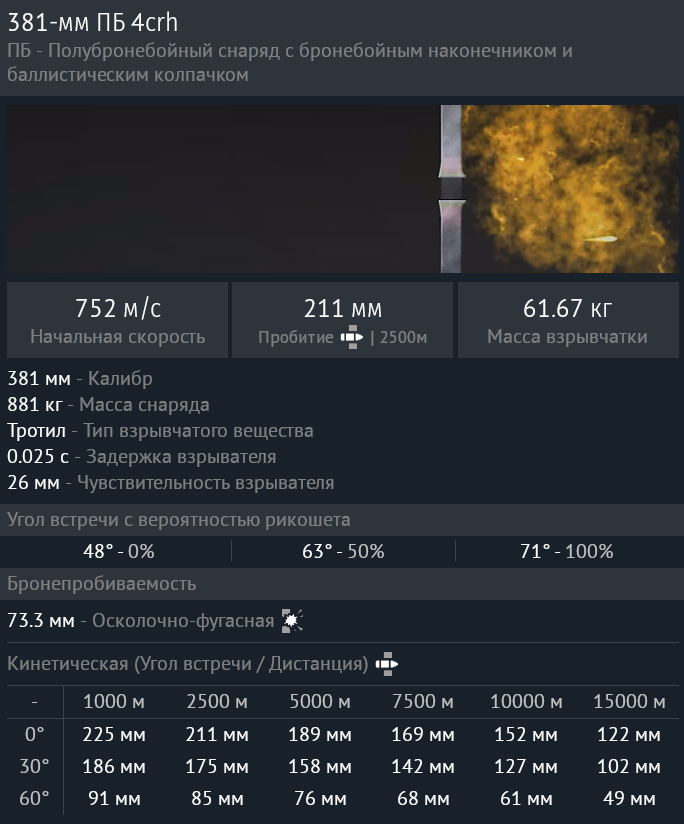This screenshot has height=824, width=684.
Task: Open the shell impact preview image
Action: point(342,189)
